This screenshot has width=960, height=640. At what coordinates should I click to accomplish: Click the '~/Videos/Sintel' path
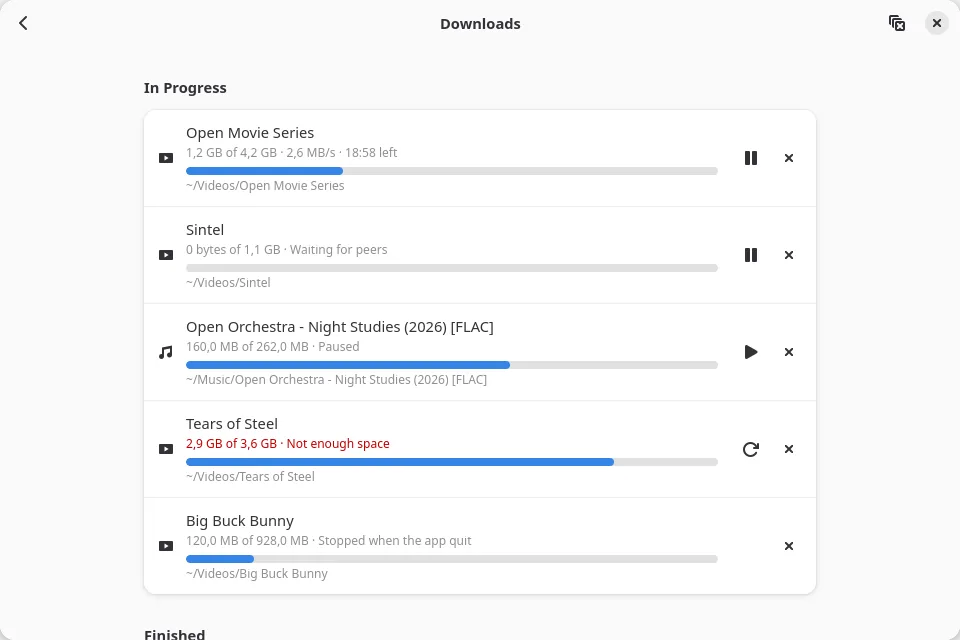[x=228, y=283]
